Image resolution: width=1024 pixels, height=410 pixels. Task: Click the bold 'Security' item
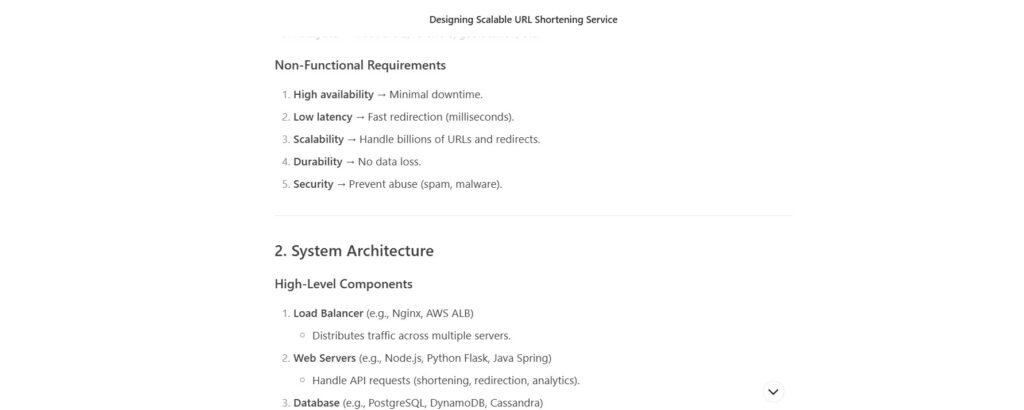[313, 184]
